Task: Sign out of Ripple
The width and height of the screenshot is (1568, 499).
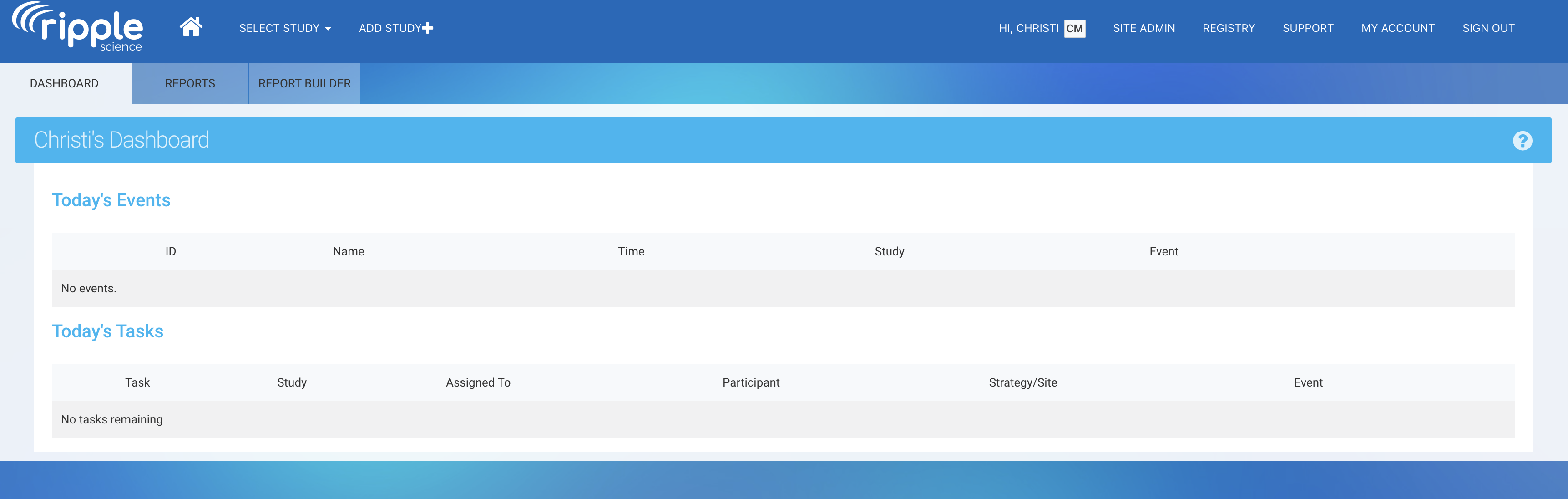Action: click(1488, 29)
